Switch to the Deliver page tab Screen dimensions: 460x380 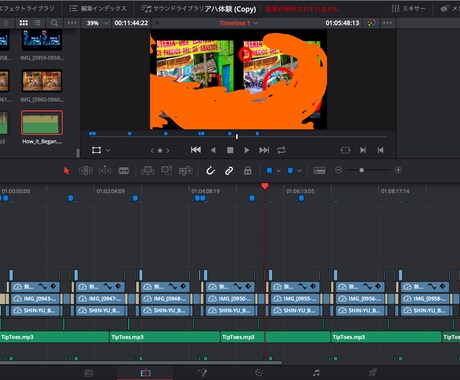tap(373, 372)
